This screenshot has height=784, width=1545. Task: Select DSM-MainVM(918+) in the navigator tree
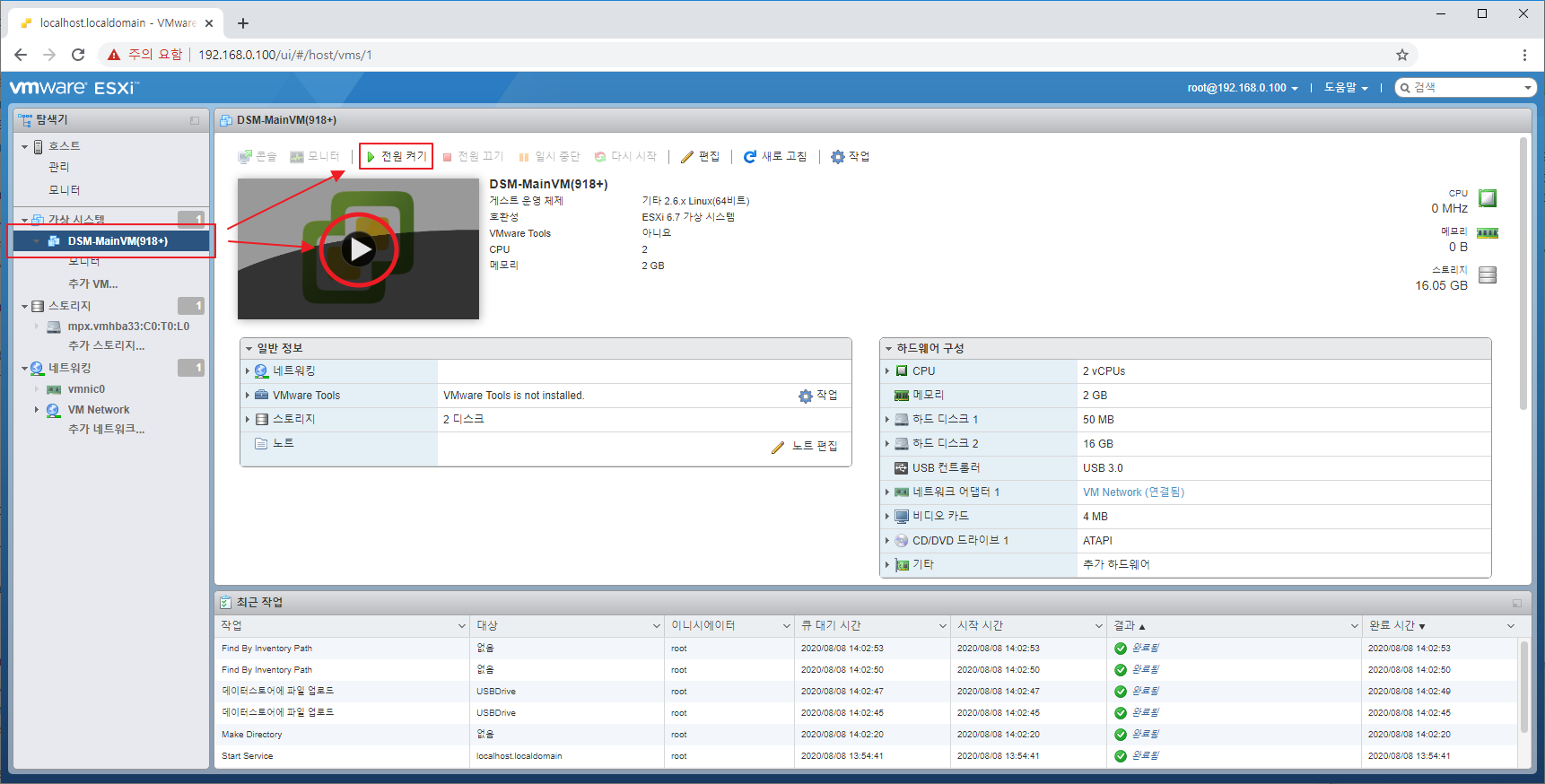click(x=118, y=240)
